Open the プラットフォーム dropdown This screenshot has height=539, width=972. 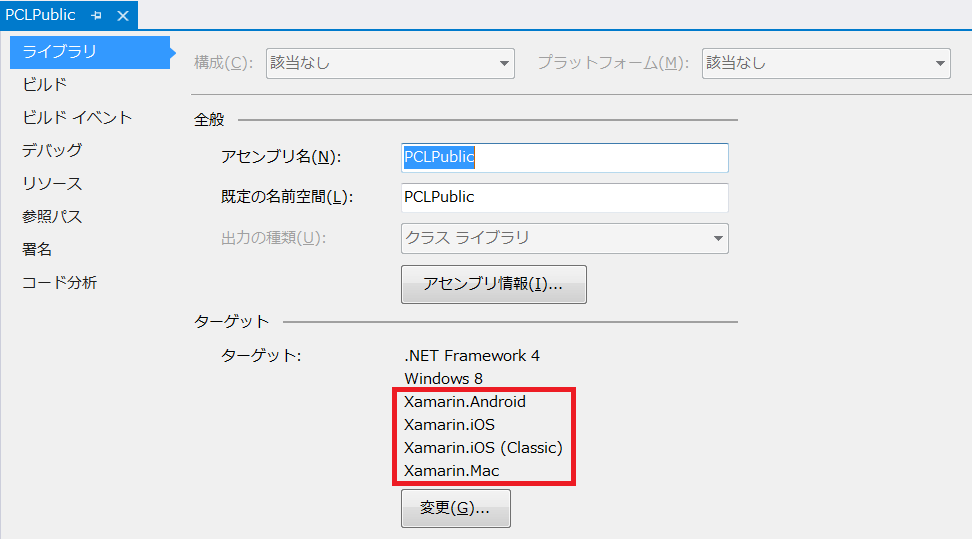coord(825,63)
